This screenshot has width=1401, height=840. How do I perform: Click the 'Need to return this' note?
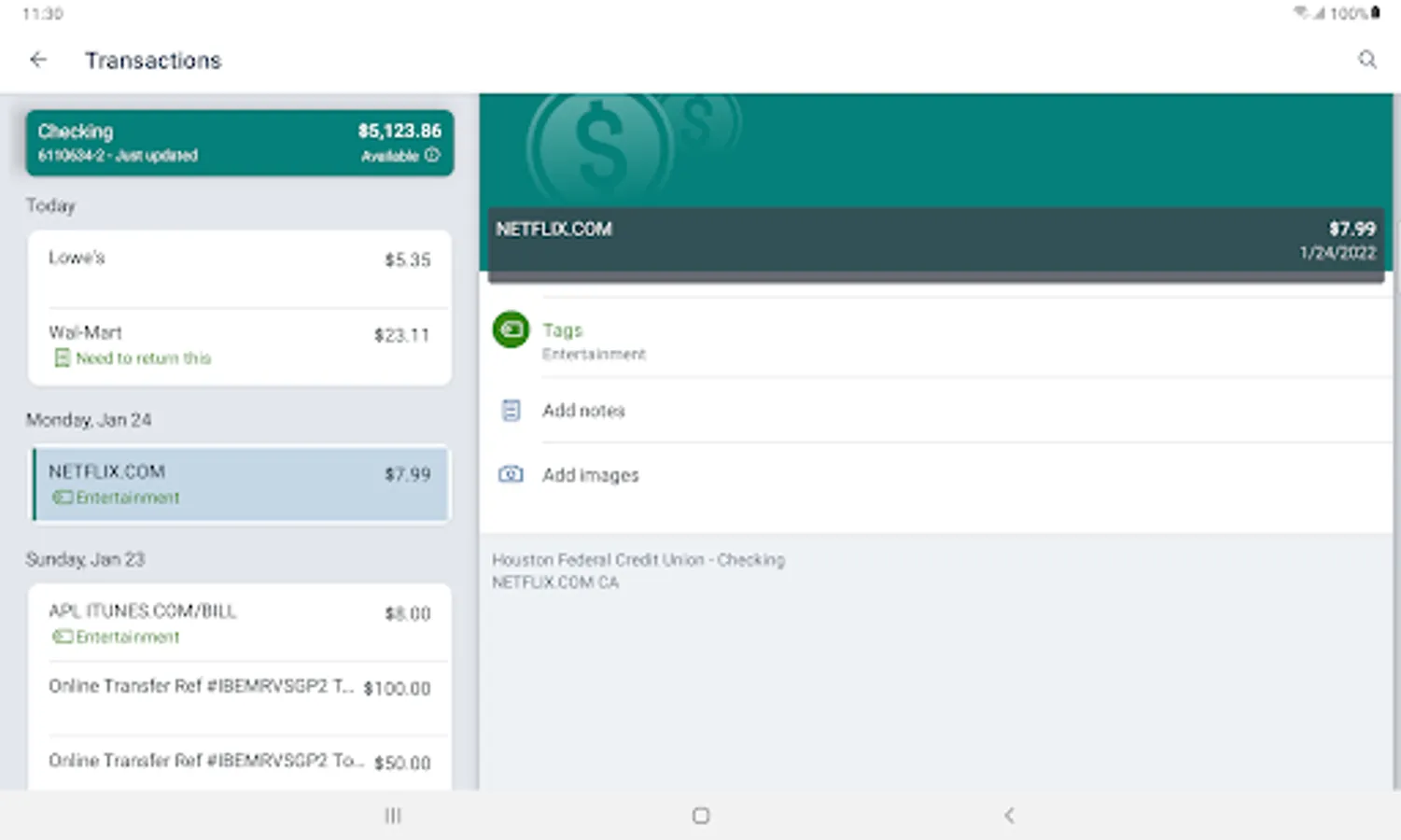click(x=144, y=358)
